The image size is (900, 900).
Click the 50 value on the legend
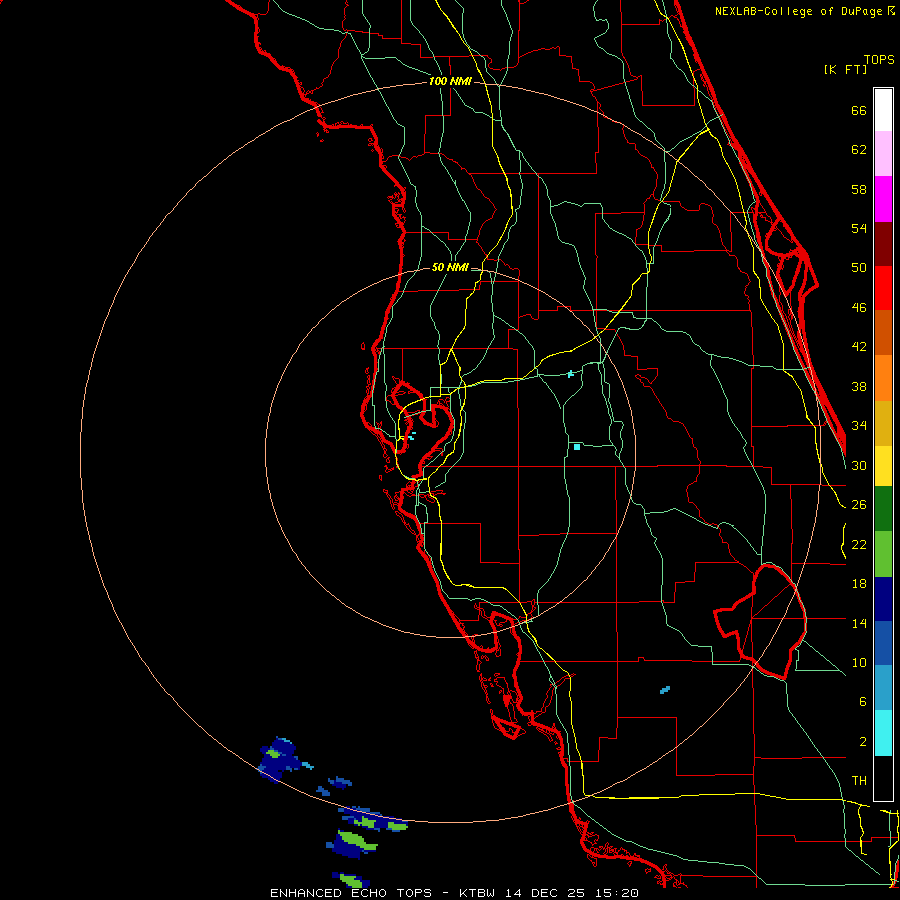[859, 267]
